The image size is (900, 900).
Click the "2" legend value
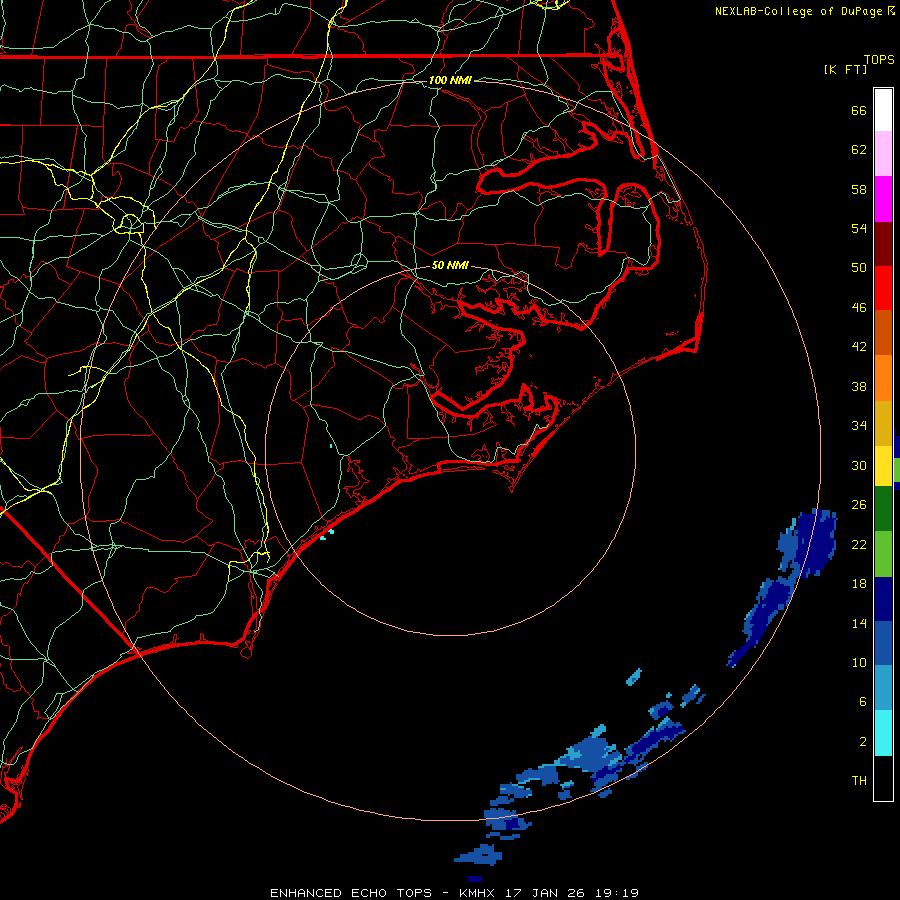click(x=863, y=742)
